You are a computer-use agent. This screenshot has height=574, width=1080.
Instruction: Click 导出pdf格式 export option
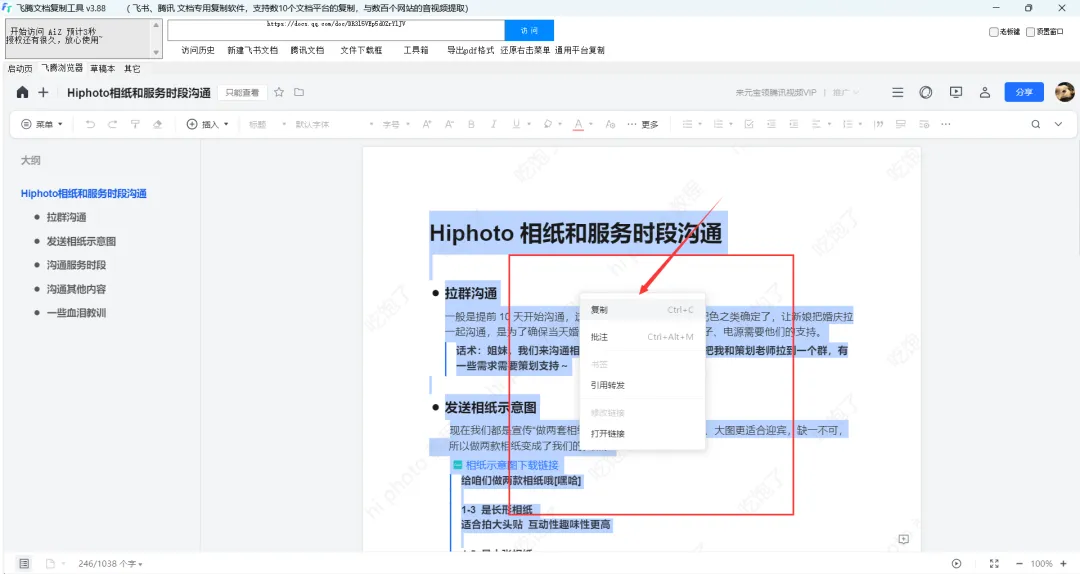coord(470,50)
